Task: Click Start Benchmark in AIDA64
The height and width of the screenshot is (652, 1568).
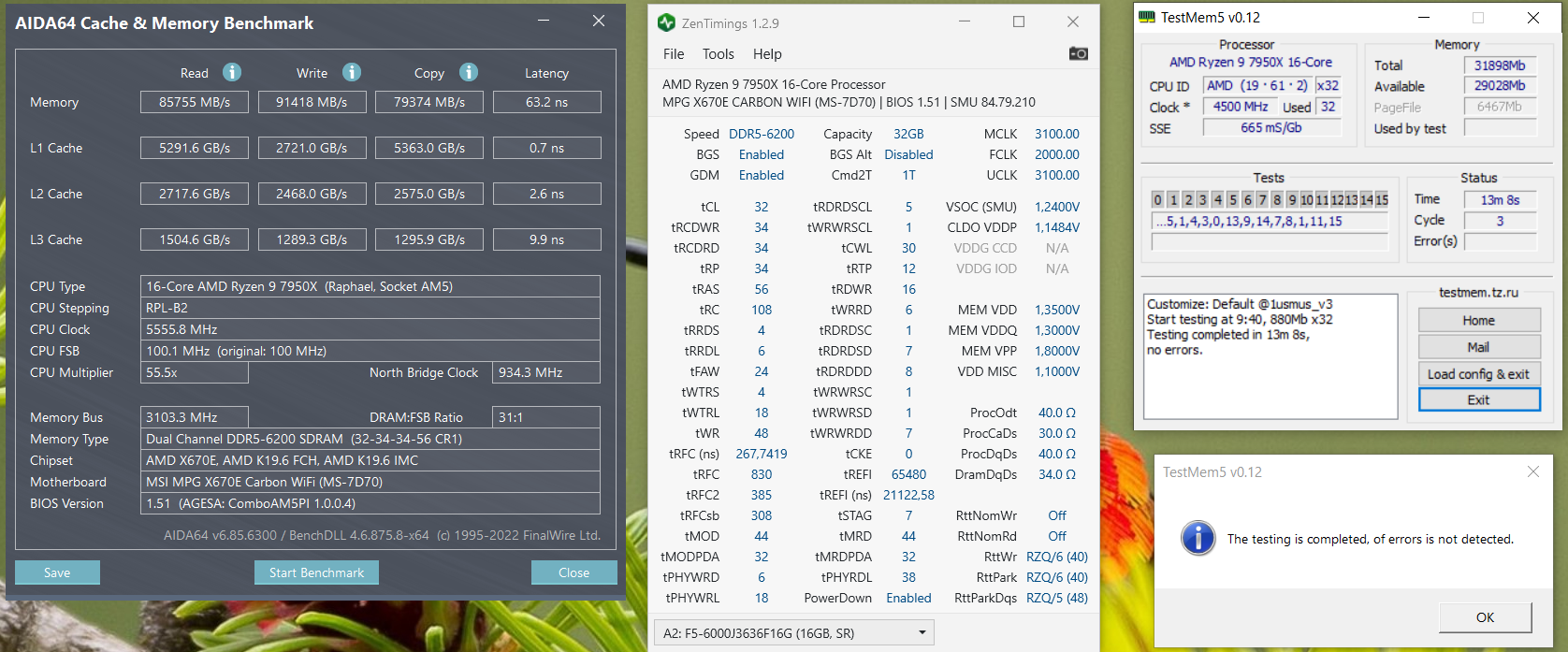Action: (316, 572)
